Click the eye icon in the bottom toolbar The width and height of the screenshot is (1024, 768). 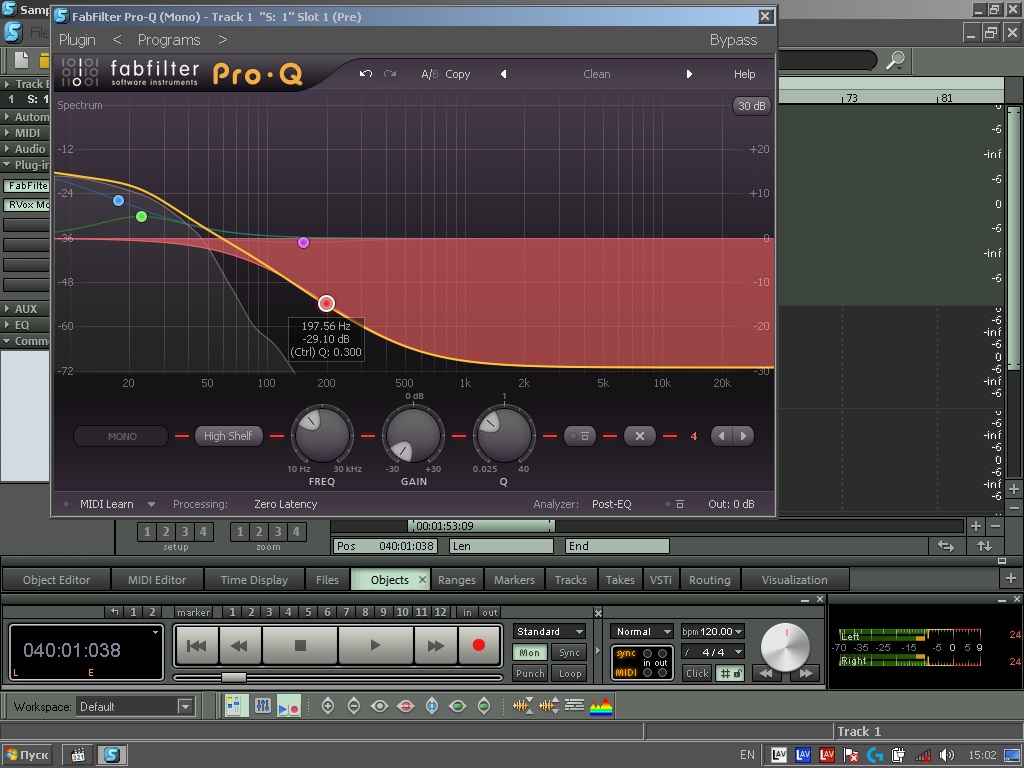pyautogui.click(x=379, y=706)
